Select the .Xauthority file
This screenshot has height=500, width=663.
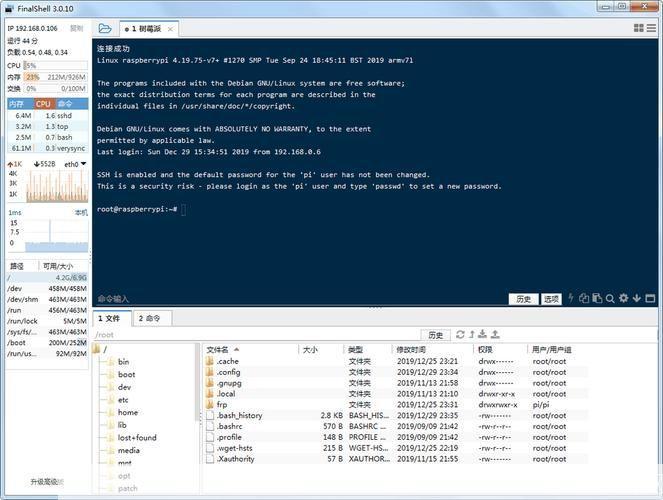coord(395,459)
